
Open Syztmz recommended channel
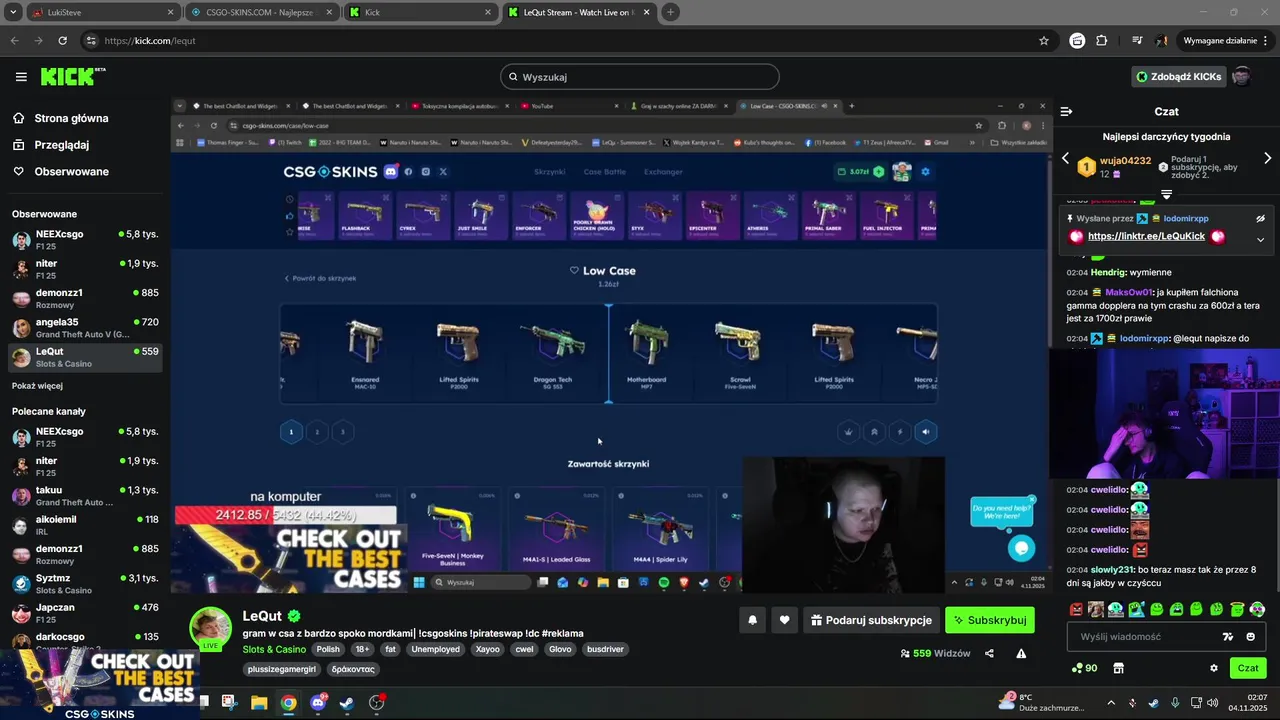84,584
